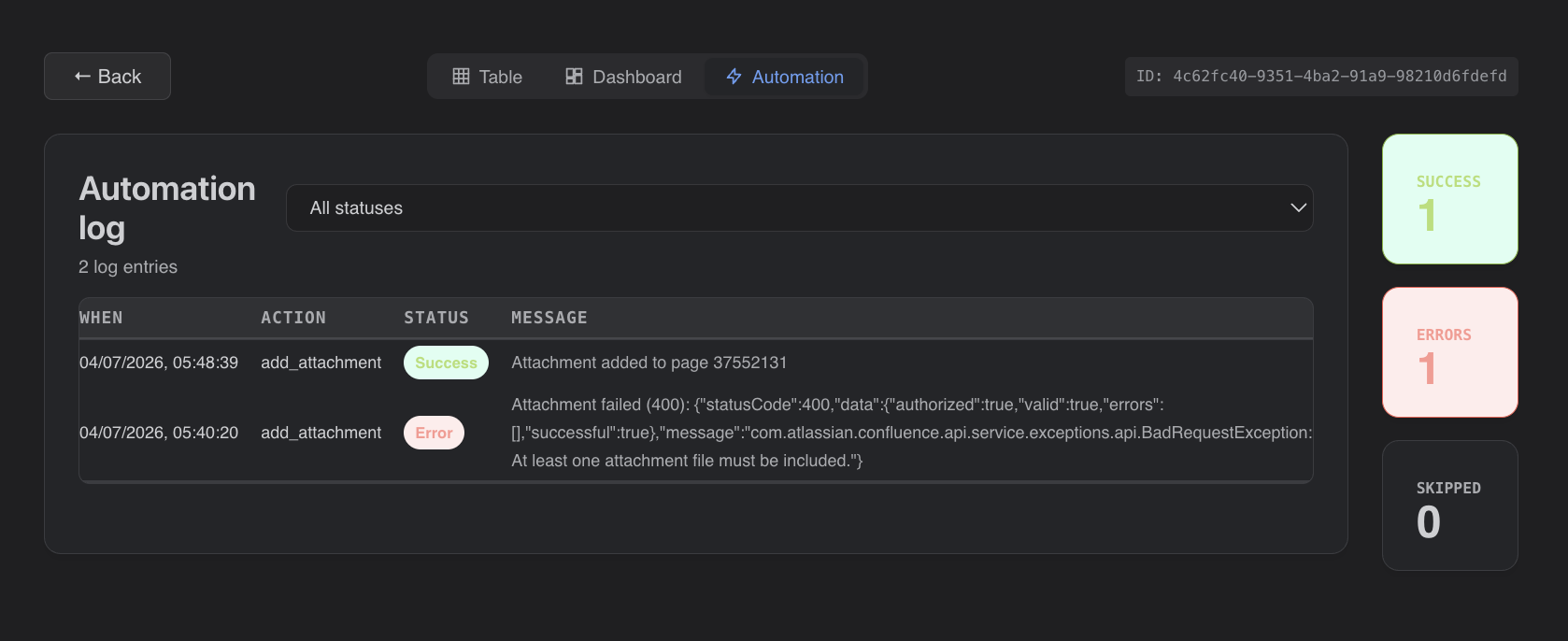Open the Dashboard tab

point(623,77)
